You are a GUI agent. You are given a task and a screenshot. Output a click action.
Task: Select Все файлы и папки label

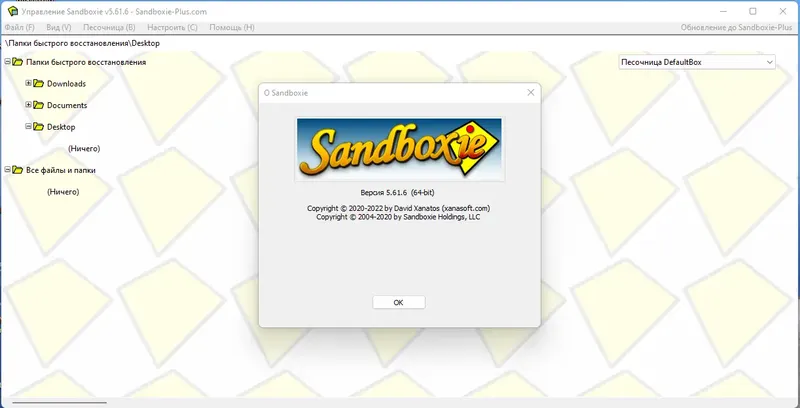click(61, 170)
